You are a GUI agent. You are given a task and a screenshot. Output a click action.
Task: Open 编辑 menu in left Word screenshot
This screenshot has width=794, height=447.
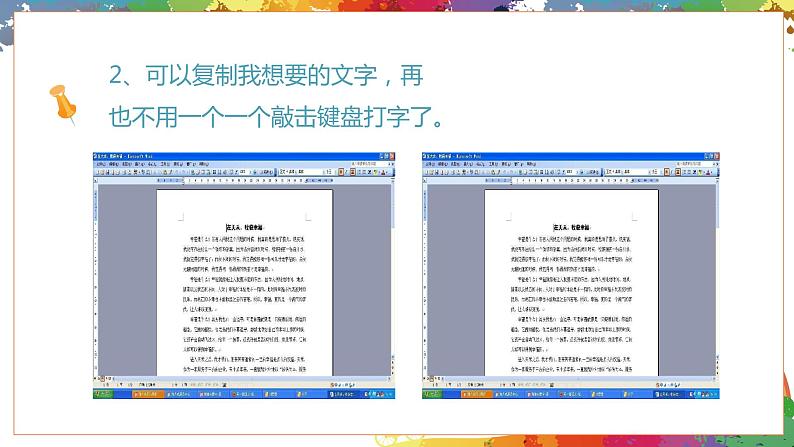114,164
